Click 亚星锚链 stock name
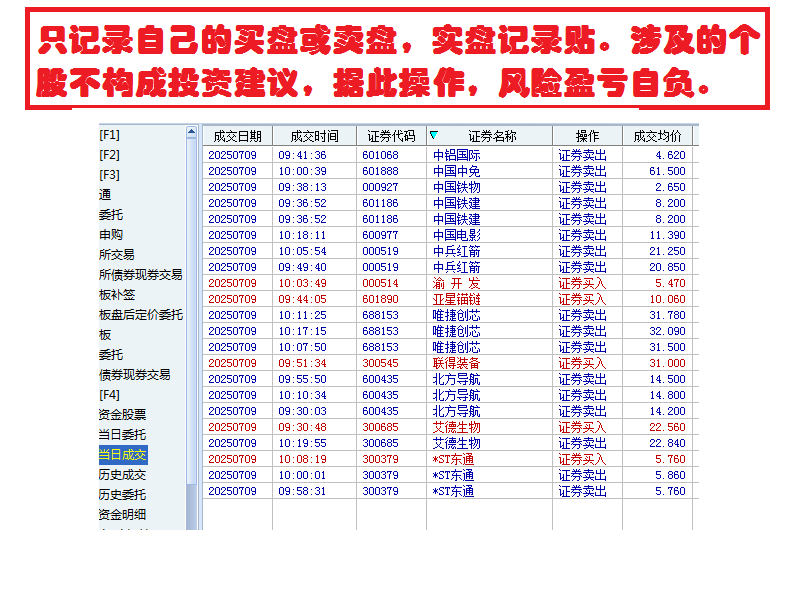Image resolution: width=797 pixels, height=598 pixels. 456,300
